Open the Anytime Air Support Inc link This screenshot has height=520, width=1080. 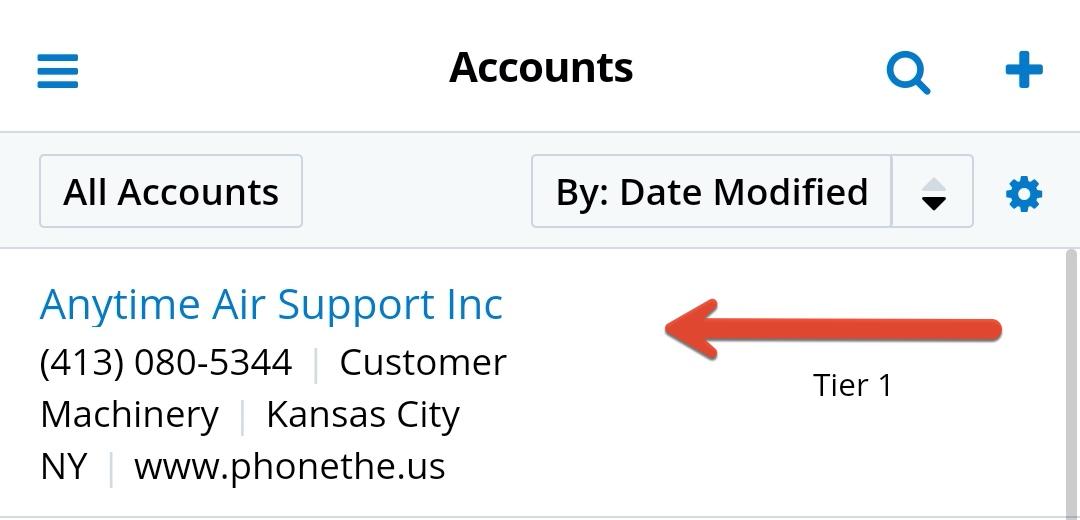coord(271,304)
